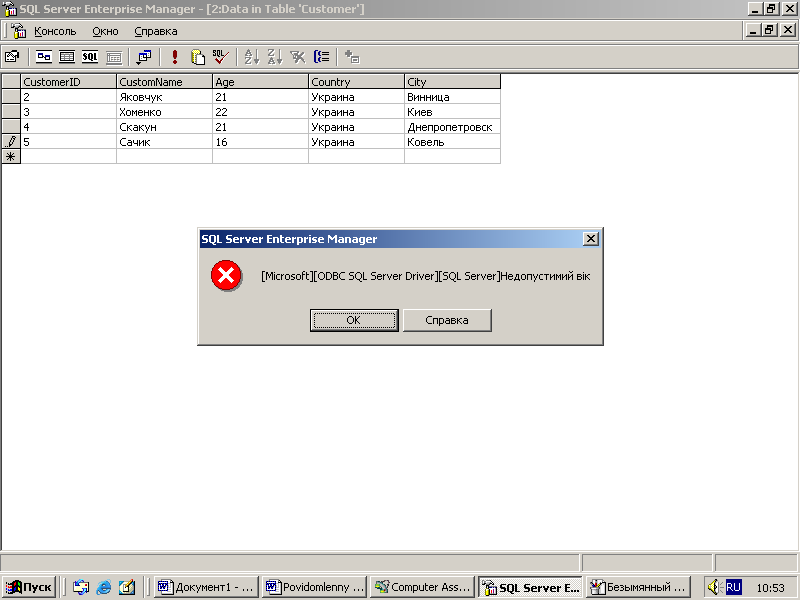Image resolution: width=800 pixels, height=600 pixels.
Task: Click the city cell Киев
Action: point(452,112)
